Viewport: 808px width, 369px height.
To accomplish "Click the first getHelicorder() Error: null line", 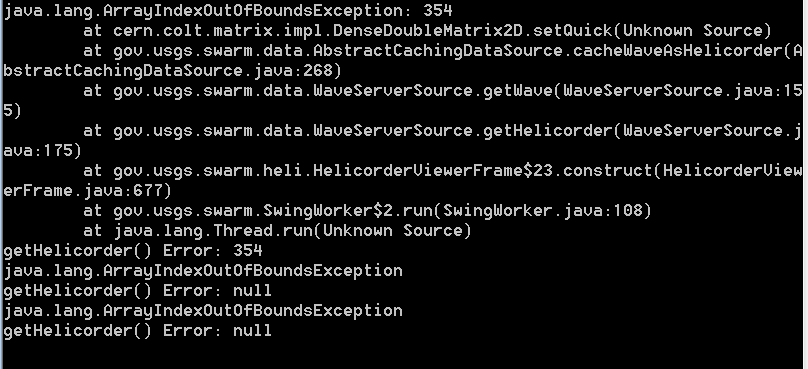I will click(138, 291).
